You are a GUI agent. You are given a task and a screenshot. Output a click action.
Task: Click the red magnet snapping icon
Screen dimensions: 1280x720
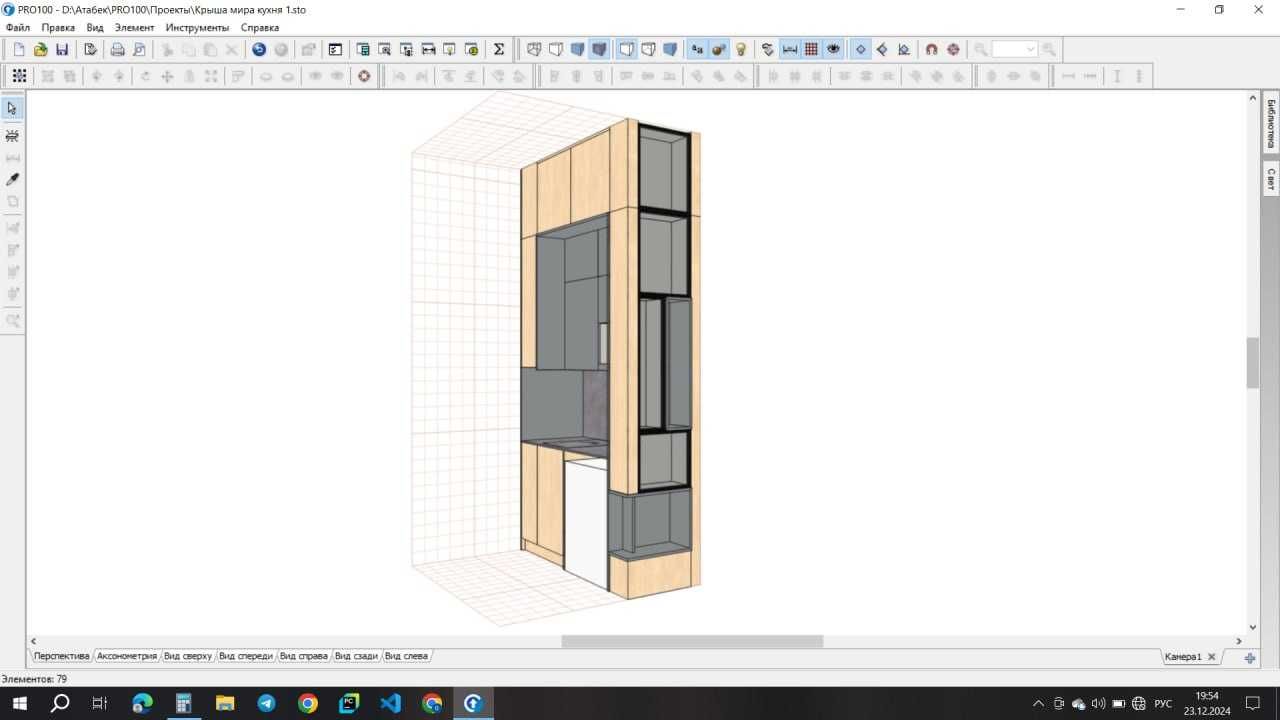point(931,50)
